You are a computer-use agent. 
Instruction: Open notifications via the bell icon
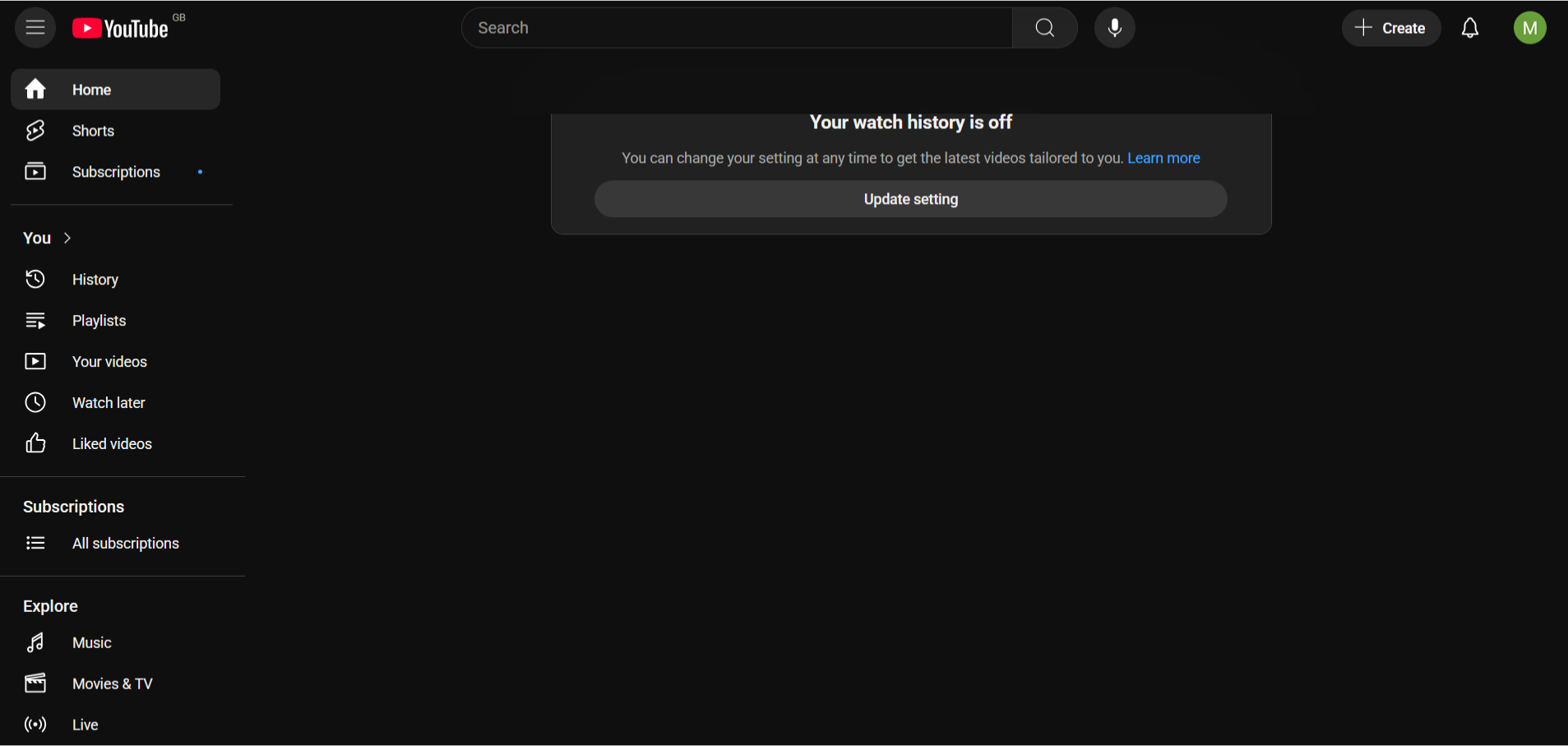1469,27
